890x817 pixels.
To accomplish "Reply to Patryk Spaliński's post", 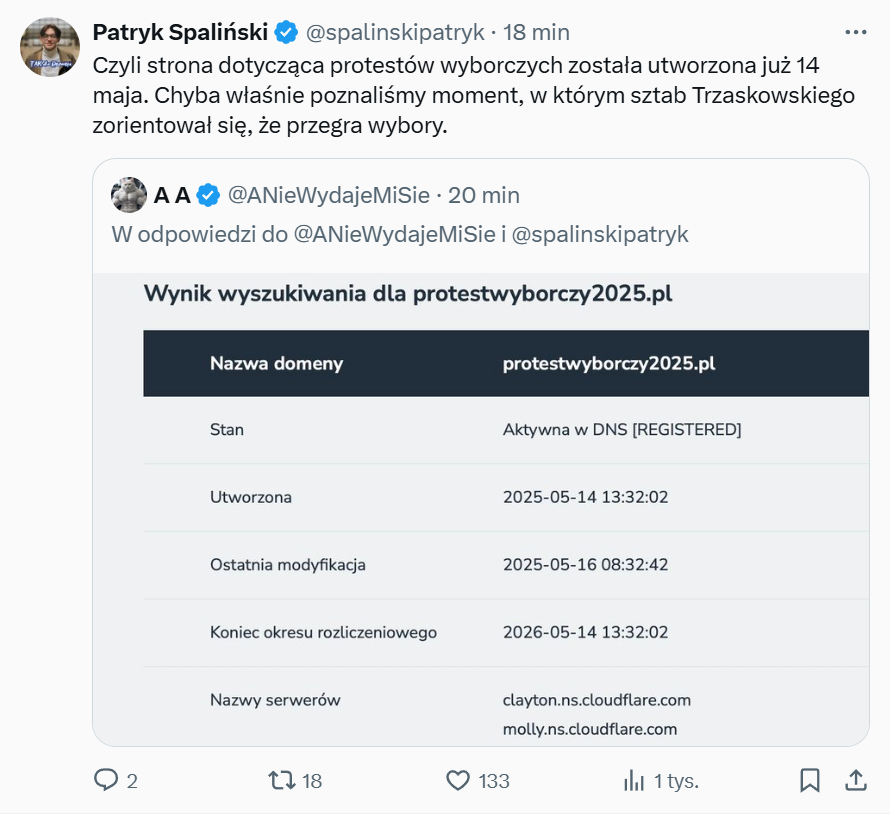I will (x=106, y=780).
